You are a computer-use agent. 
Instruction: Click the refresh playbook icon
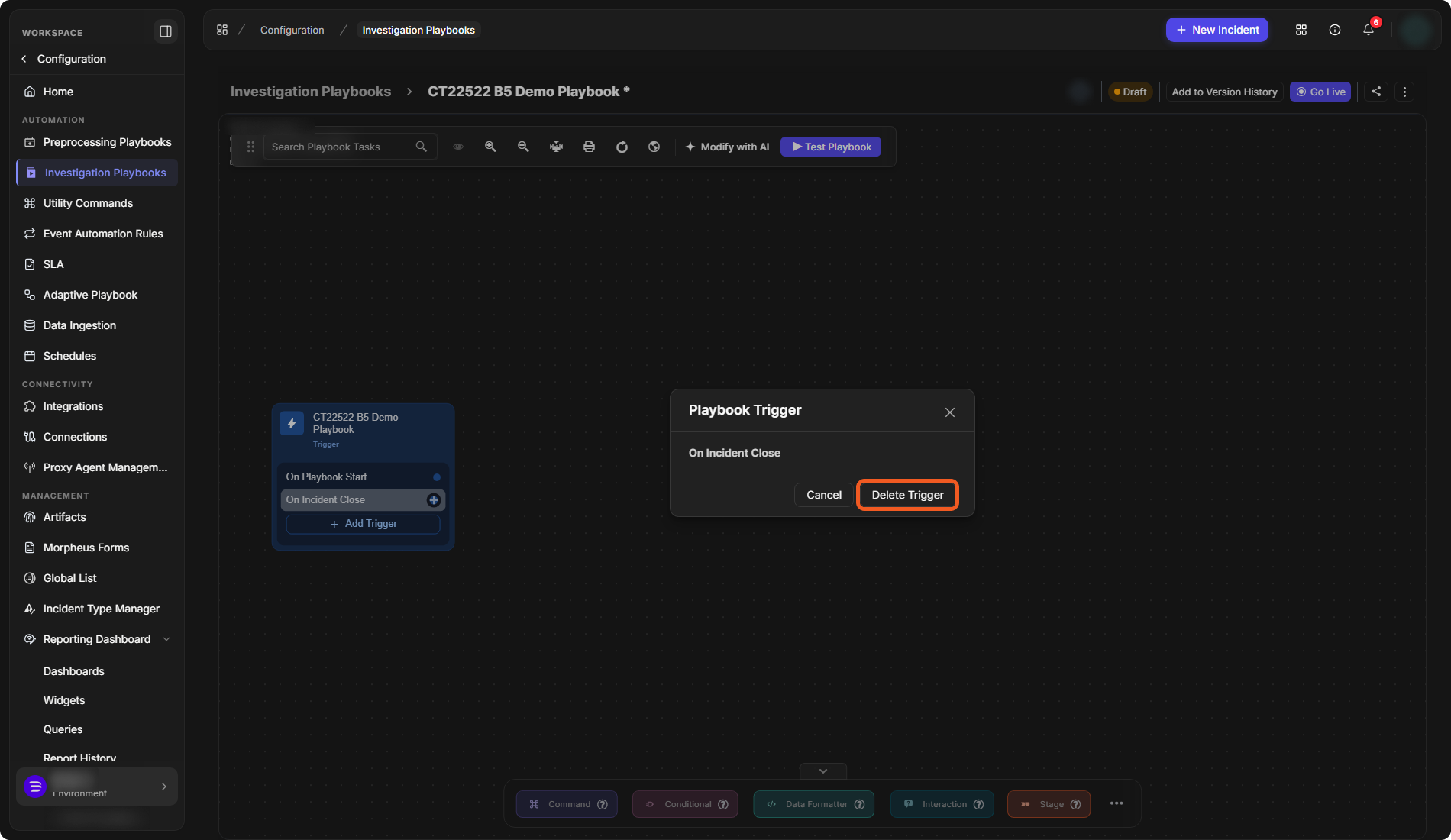[x=622, y=147]
